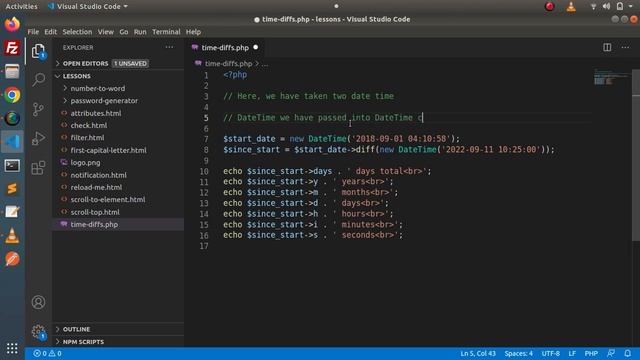640x360 pixels.
Task: Click LF end of line setting
Action: [572, 353]
